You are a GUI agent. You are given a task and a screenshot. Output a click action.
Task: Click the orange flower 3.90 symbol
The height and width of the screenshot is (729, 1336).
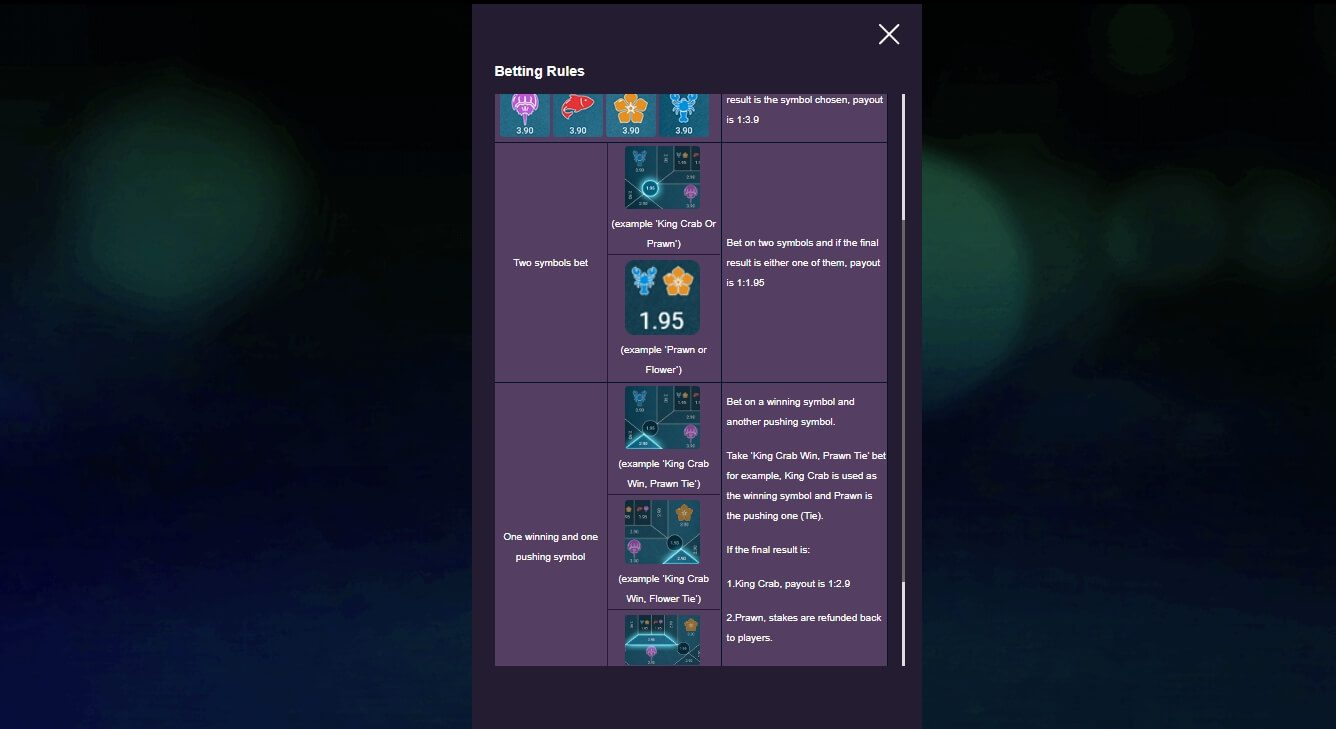[x=630, y=114]
